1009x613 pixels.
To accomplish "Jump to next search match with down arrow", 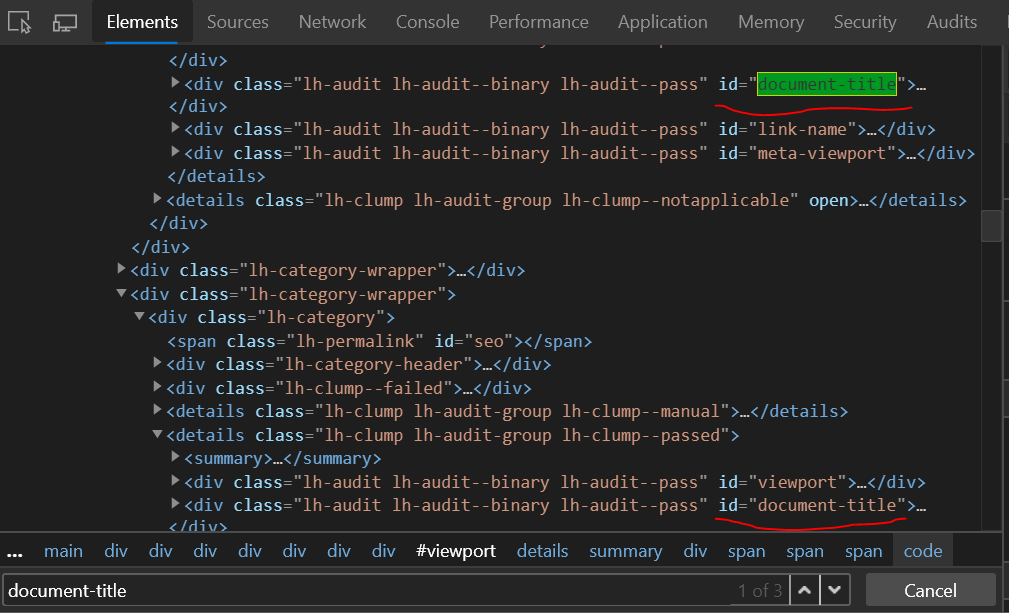I will [834, 590].
